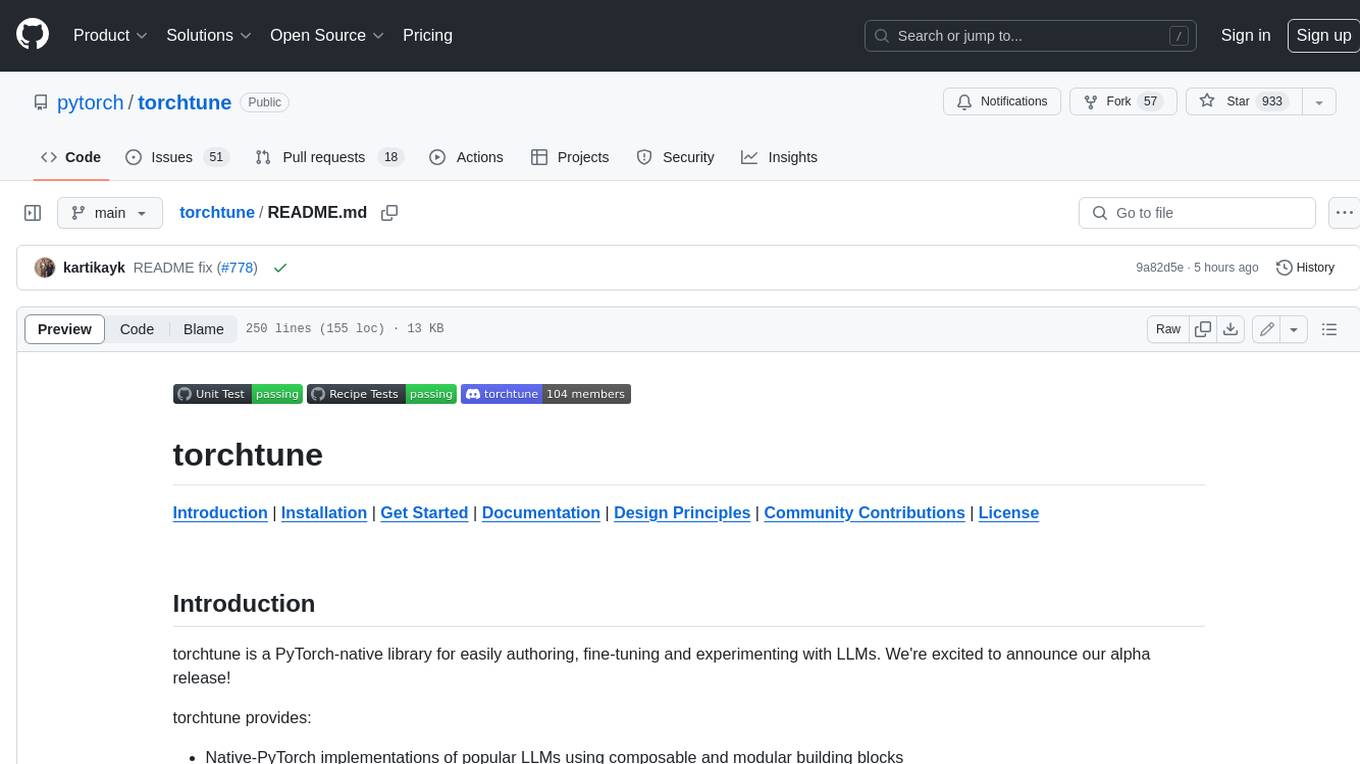Open the main branch selector

[x=110, y=213]
